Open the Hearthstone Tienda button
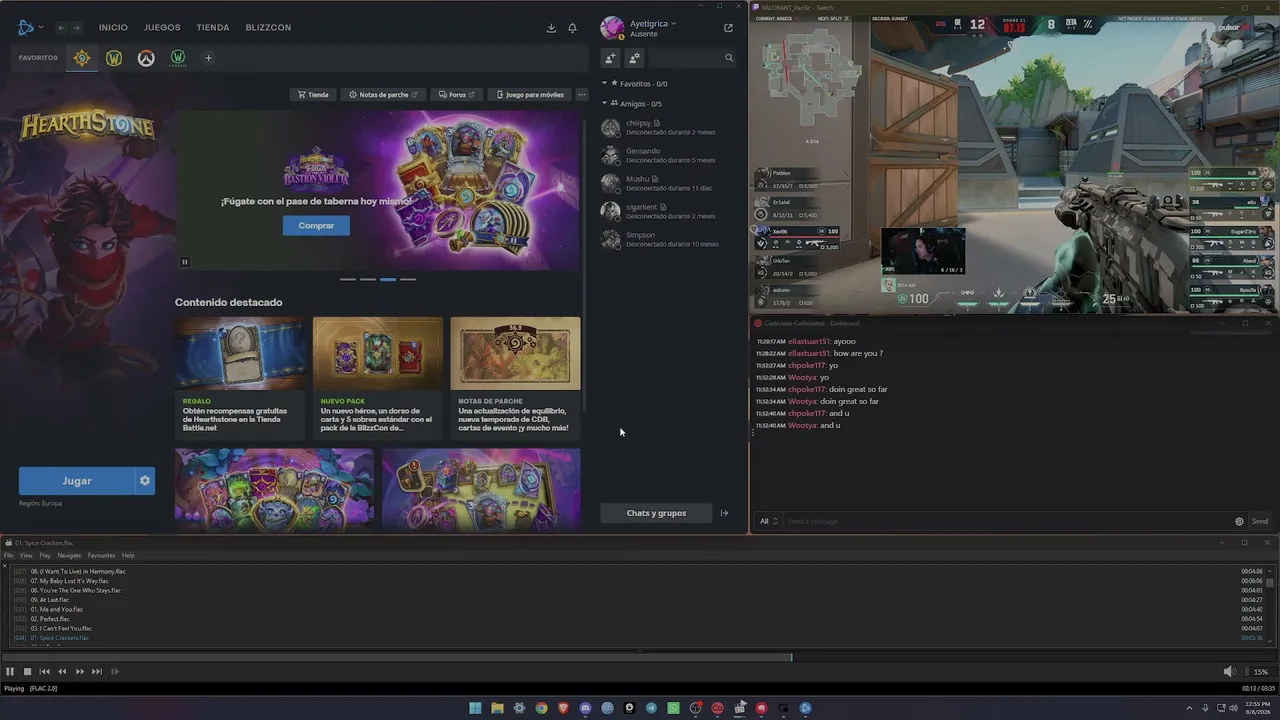1280x720 pixels. (313, 95)
